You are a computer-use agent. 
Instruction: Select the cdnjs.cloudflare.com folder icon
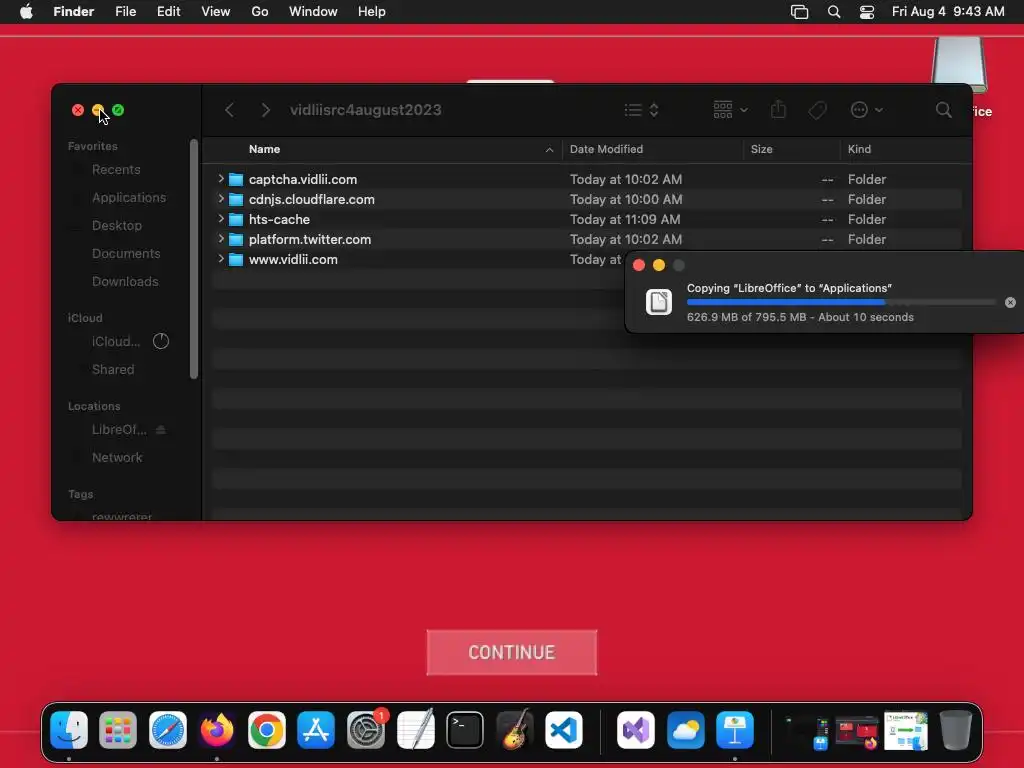point(236,199)
